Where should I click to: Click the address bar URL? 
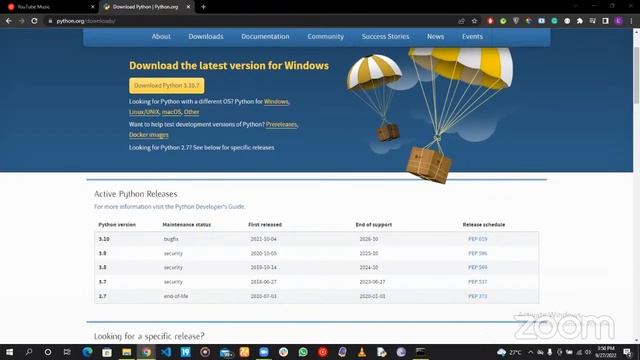(x=86, y=21)
